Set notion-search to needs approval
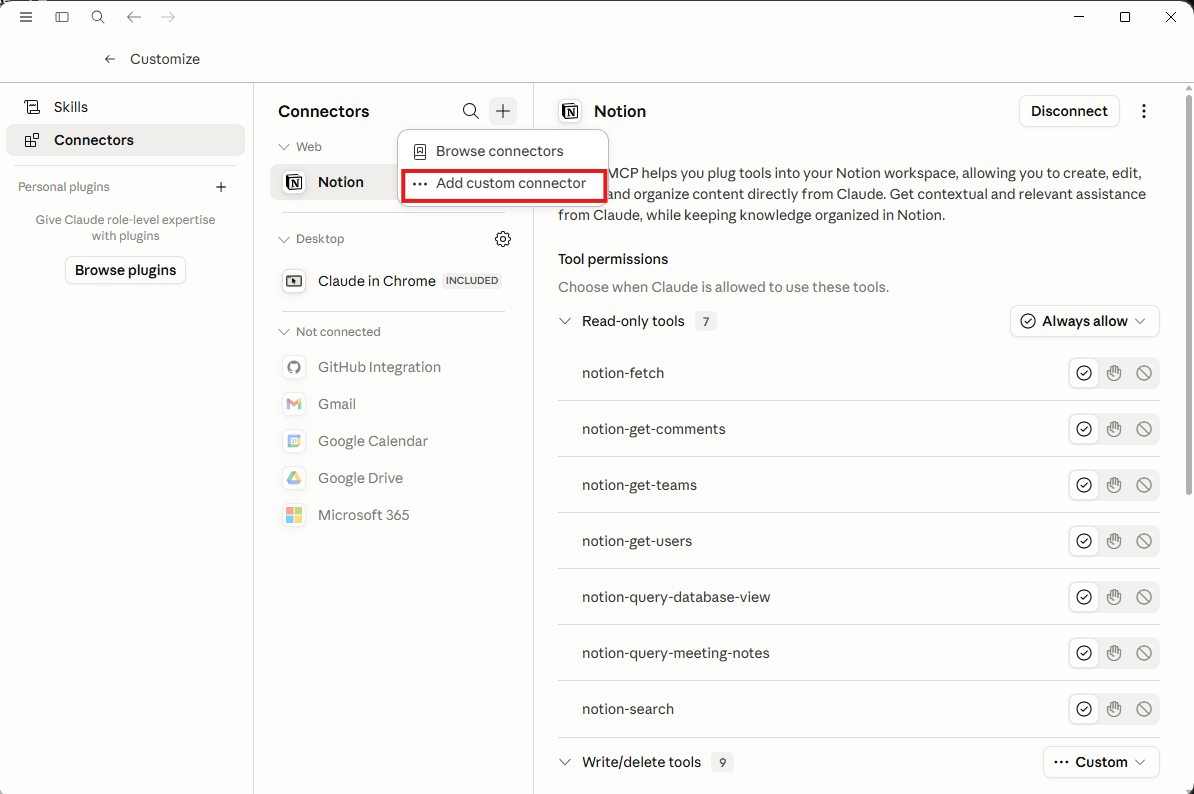Image resolution: width=1194 pixels, height=794 pixels. coord(1114,709)
